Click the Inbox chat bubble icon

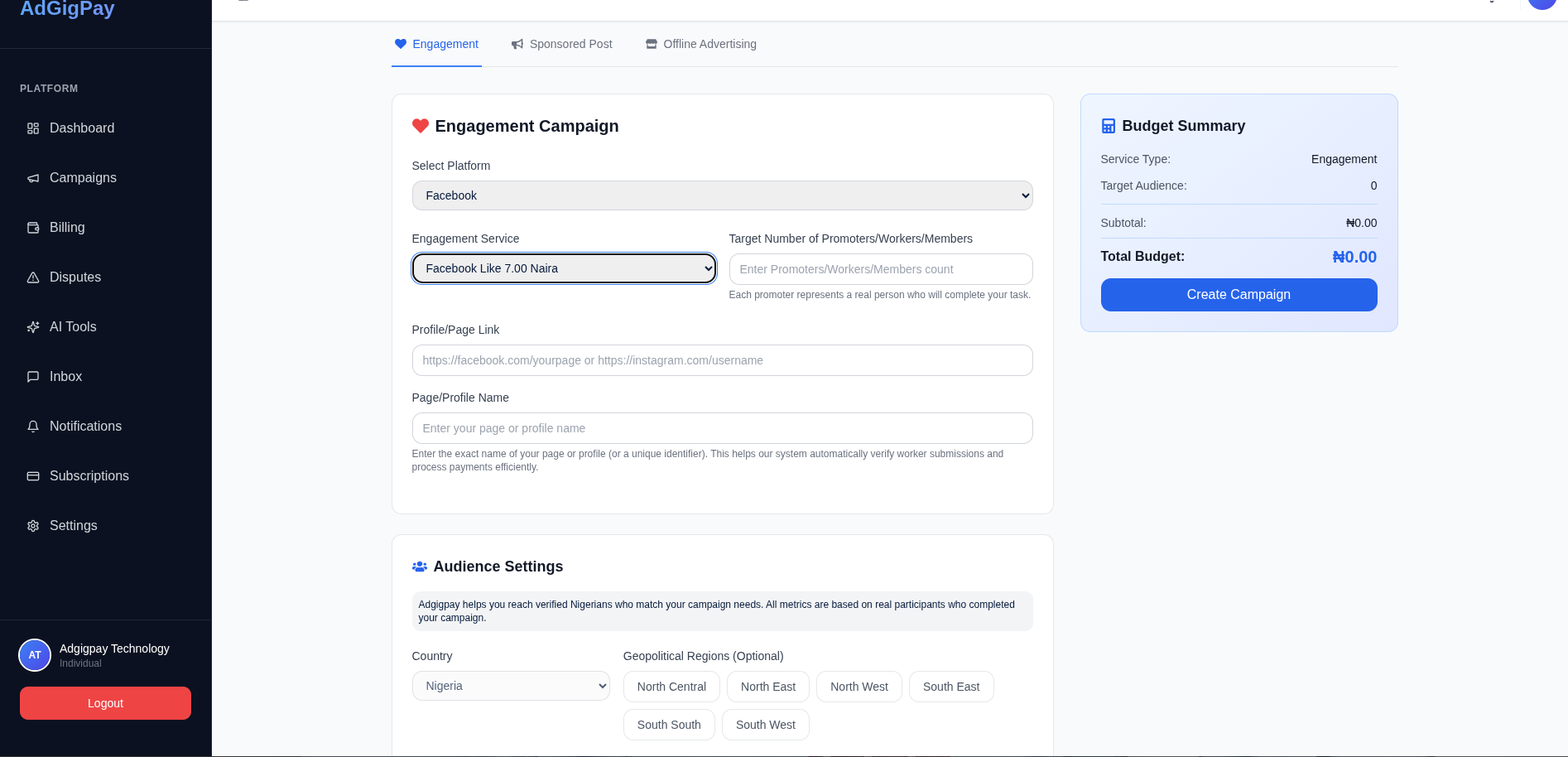point(33,377)
